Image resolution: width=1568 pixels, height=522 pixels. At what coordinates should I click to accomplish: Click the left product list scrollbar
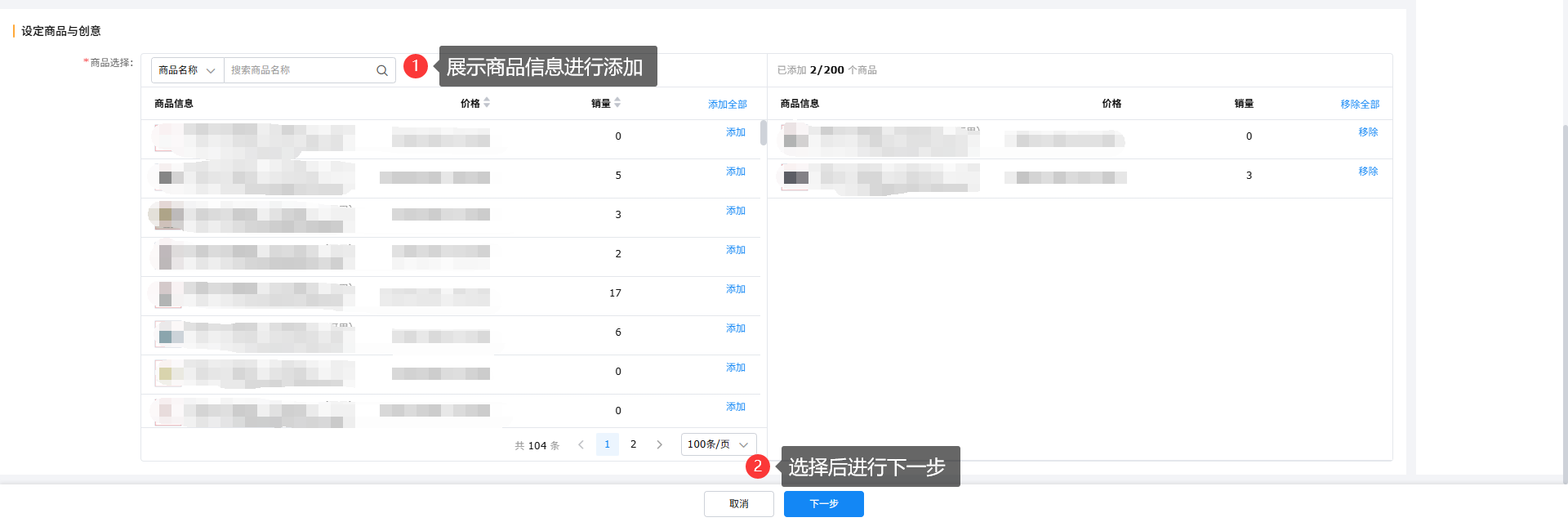tap(763, 132)
